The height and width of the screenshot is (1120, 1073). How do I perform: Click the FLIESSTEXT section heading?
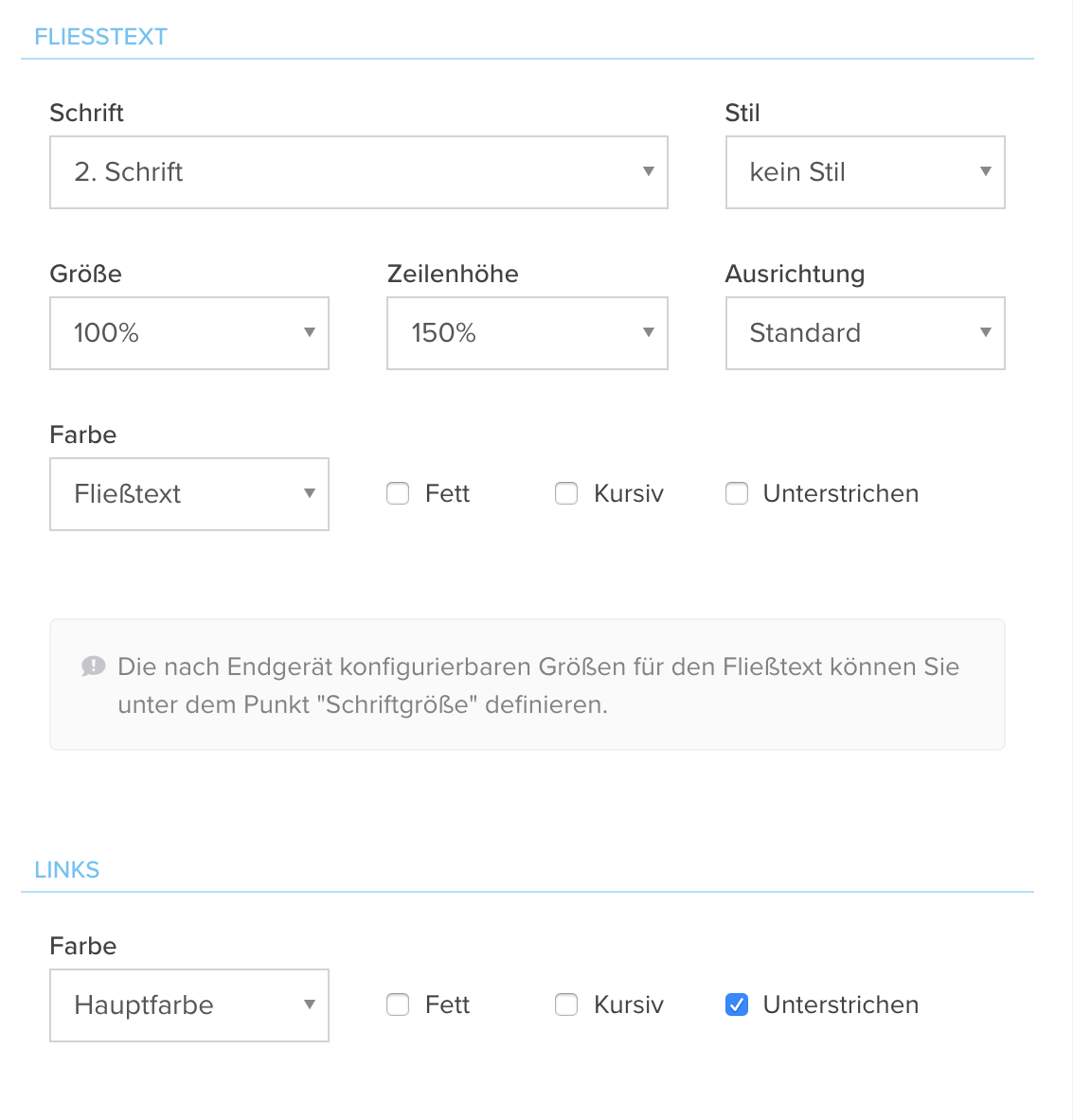click(100, 36)
